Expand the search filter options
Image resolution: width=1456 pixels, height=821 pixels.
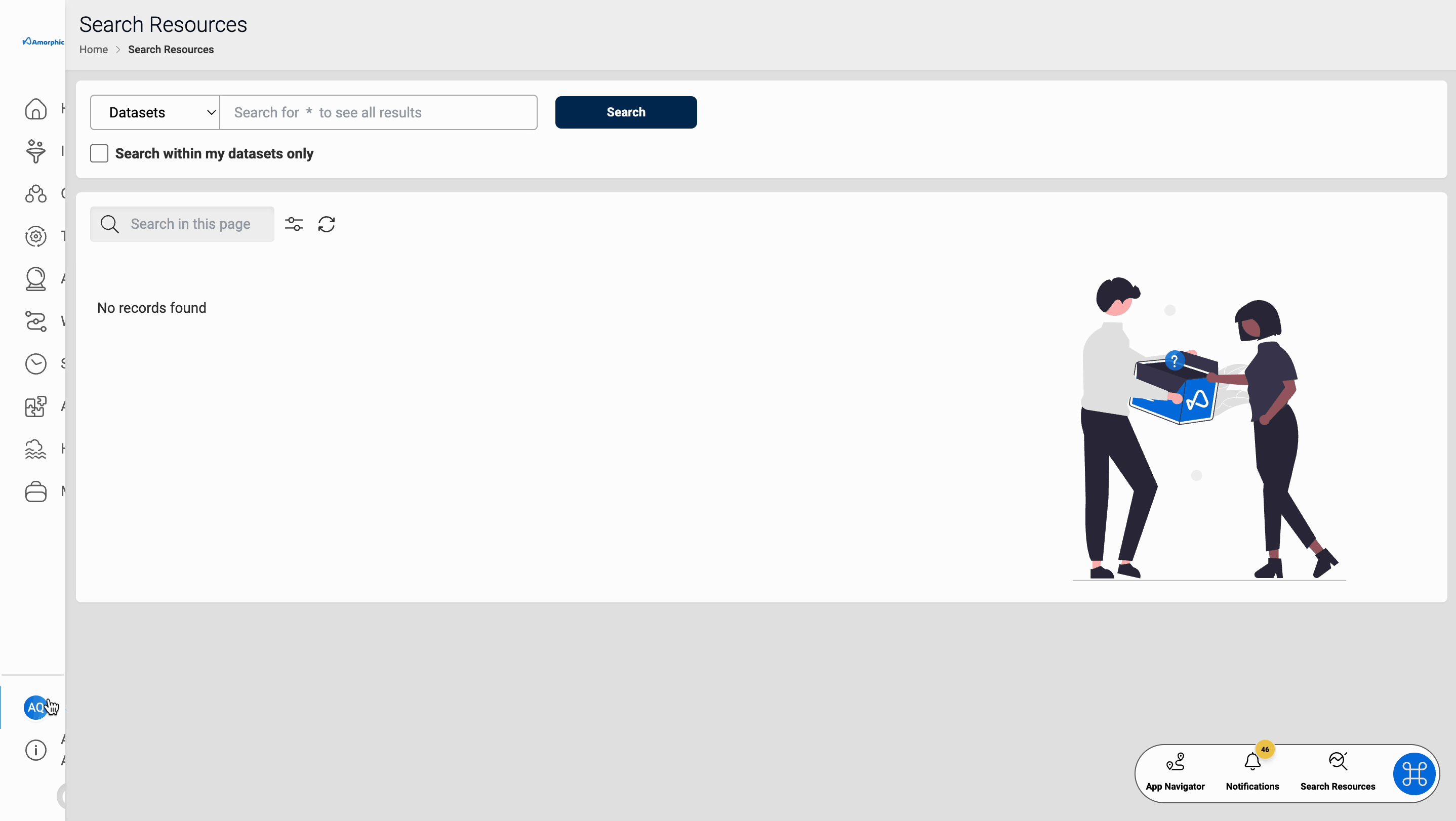294,224
